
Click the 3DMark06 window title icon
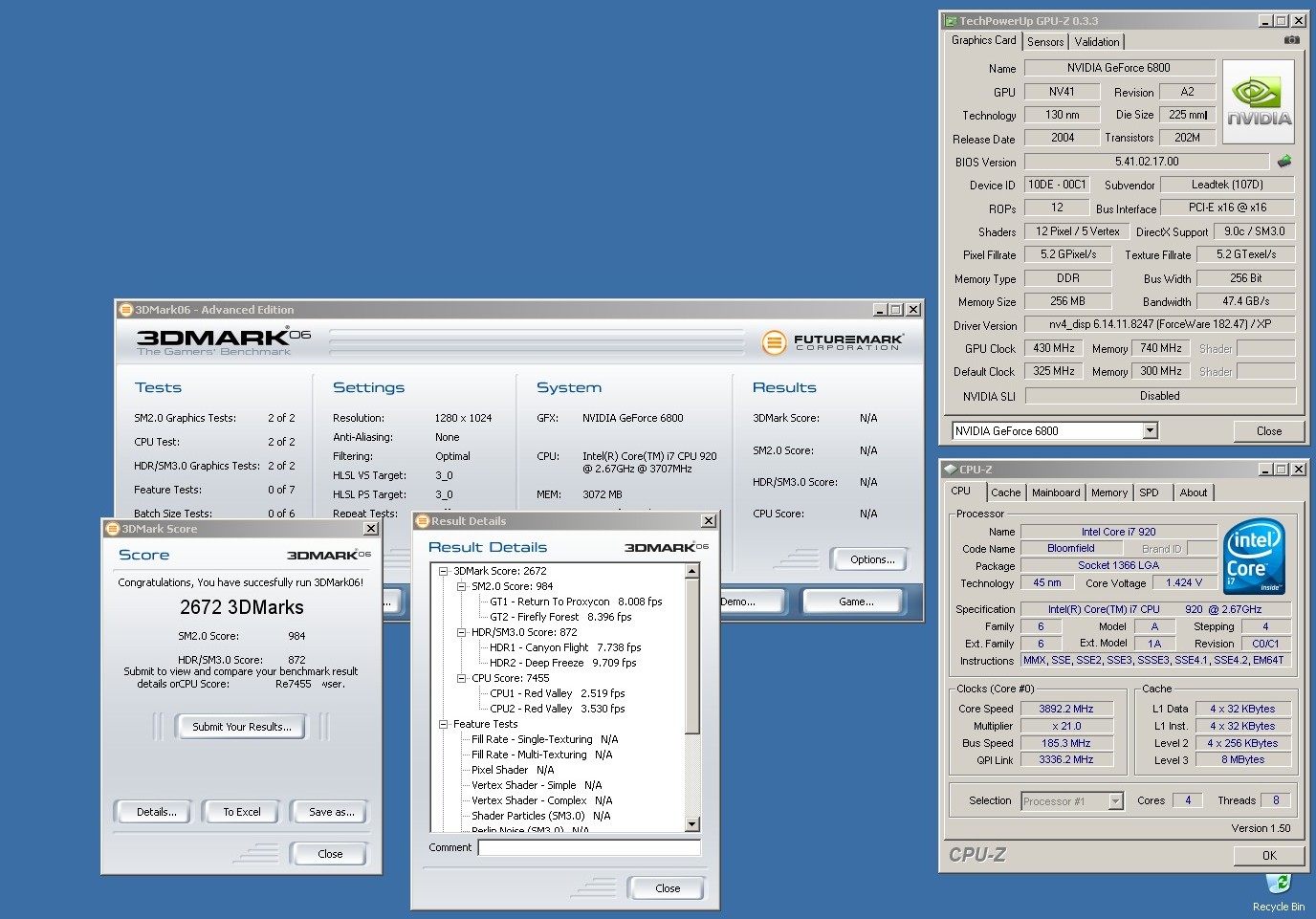pyautogui.click(x=125, y=310)
